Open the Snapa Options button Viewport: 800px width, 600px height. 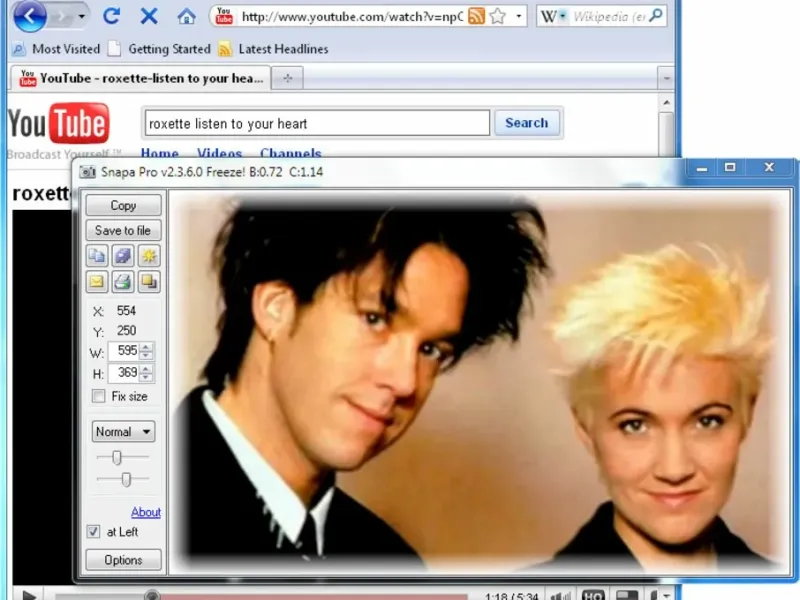[123, 560]
